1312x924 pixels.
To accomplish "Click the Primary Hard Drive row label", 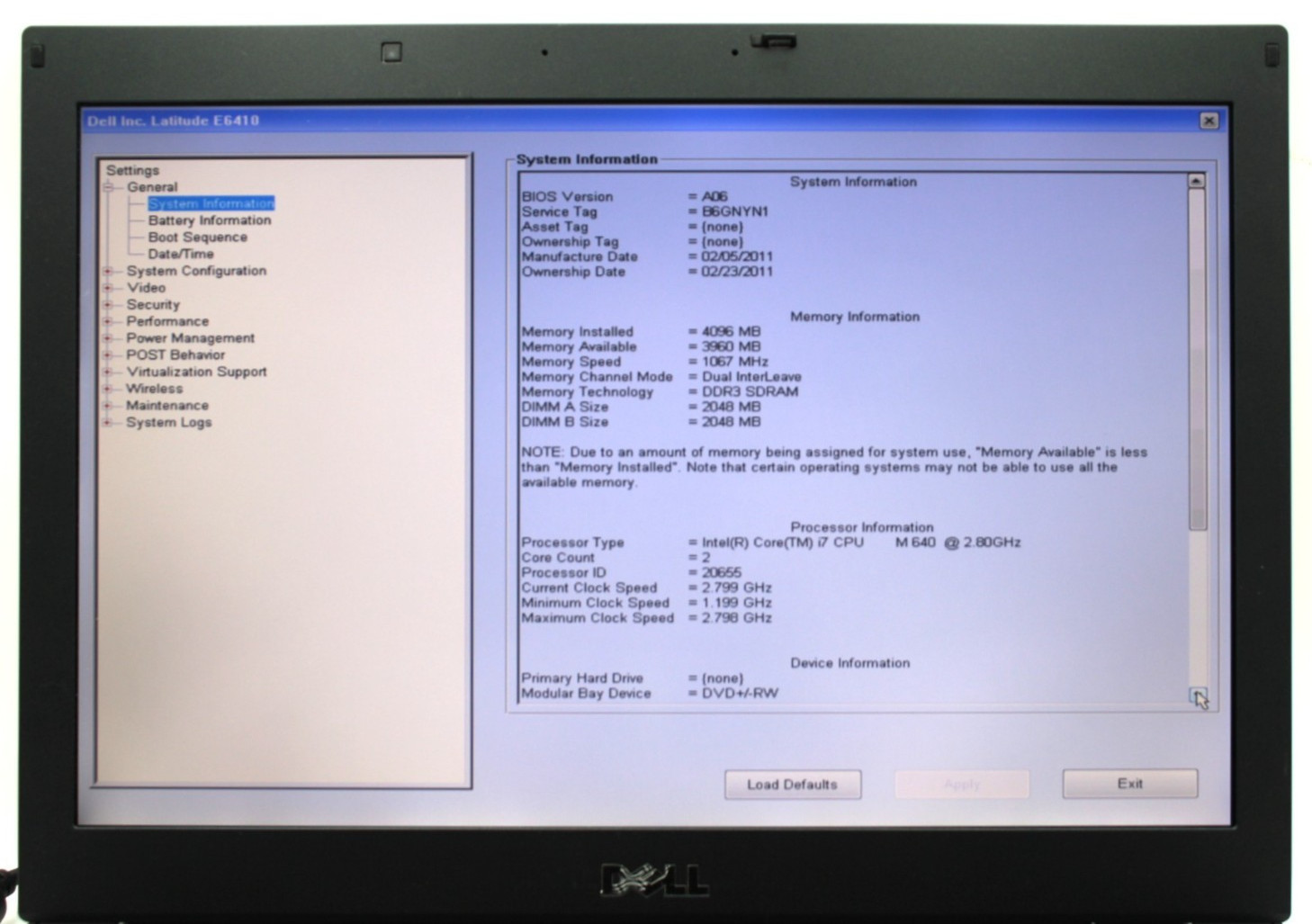I will [582, 678].
